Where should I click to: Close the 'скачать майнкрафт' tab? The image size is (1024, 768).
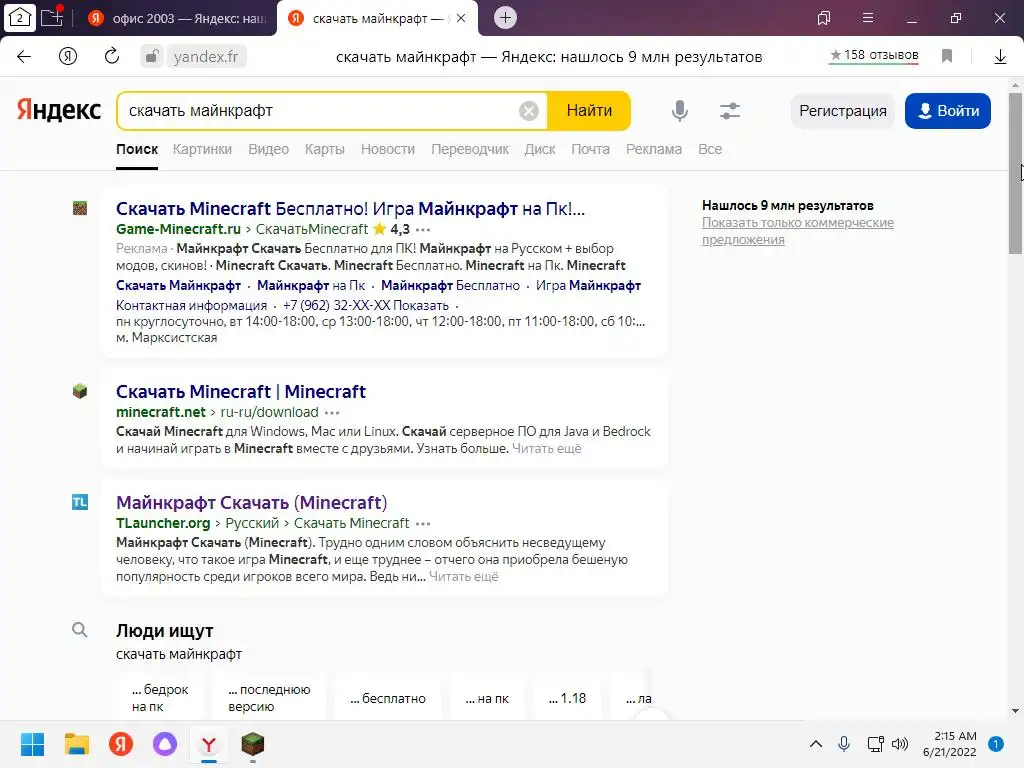[x=461, y=18]
